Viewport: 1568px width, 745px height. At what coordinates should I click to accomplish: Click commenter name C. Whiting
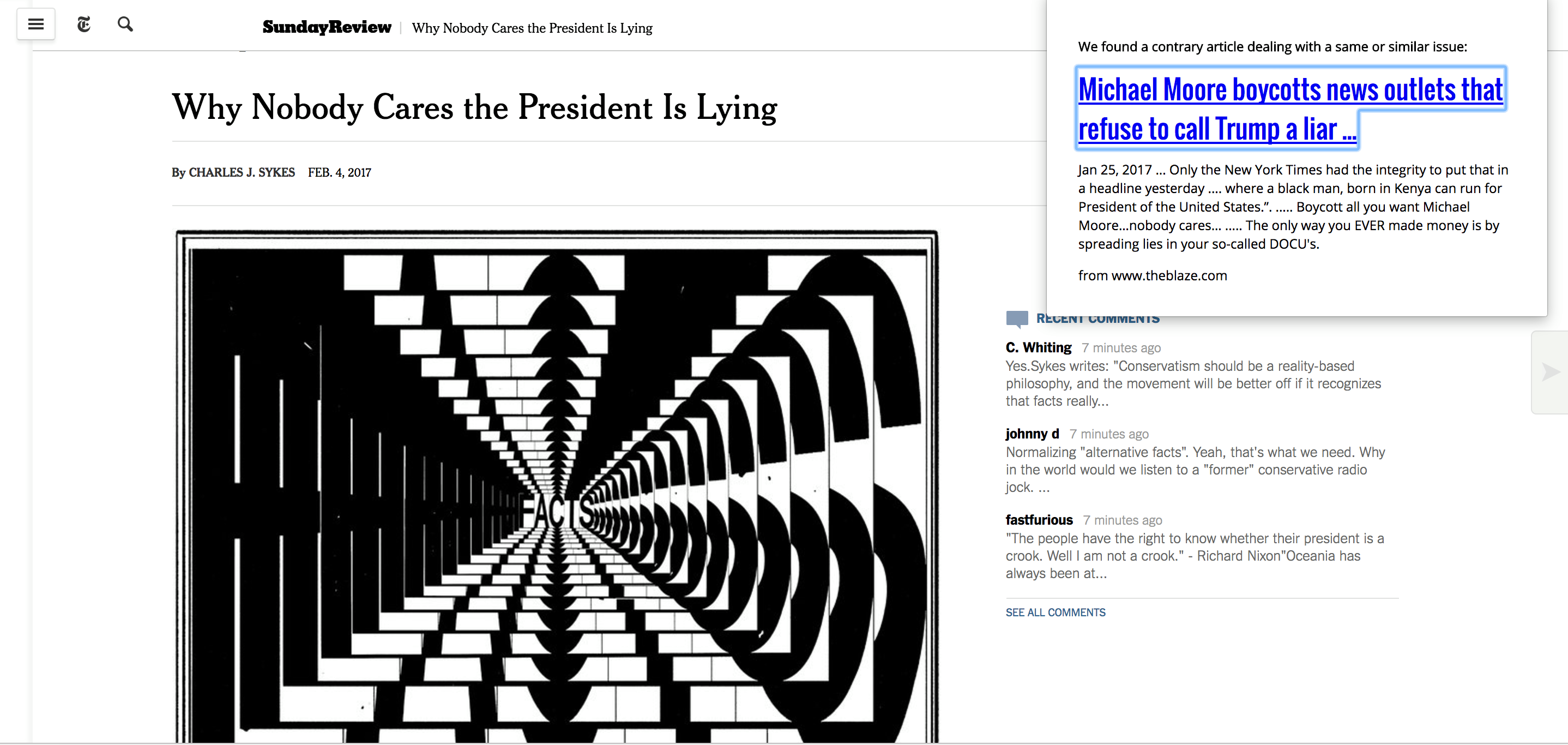pos(1039,347)
